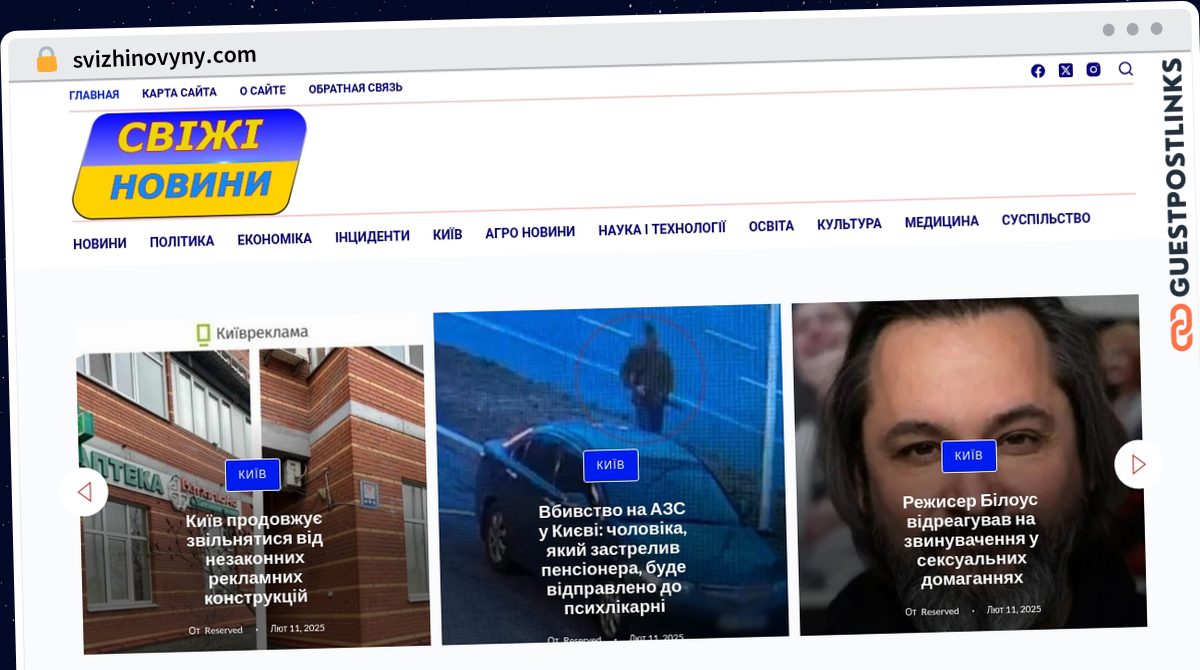Click the search magnifier icon
1200x670 pixels.
pyautogui.click(x=1125, y=69)
